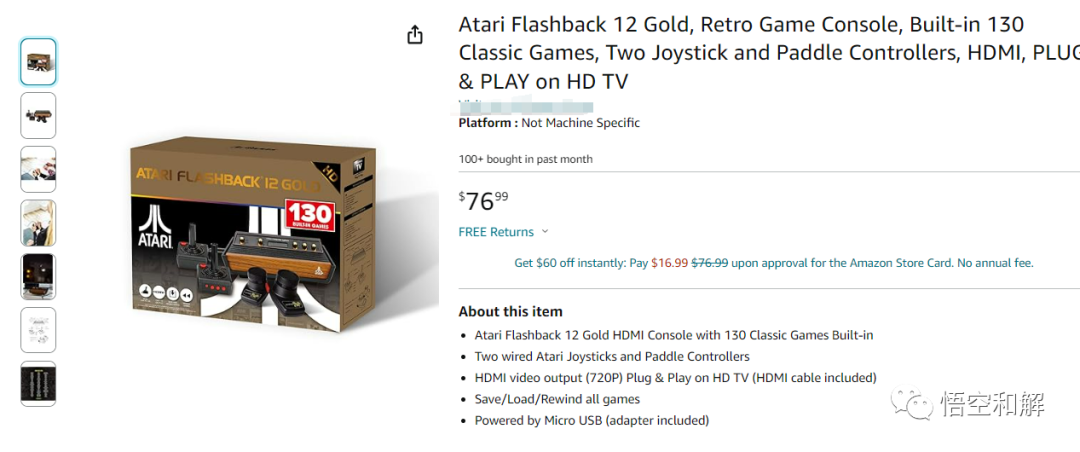Click the Platform: Not Machine Specific label

coord(549,123)
